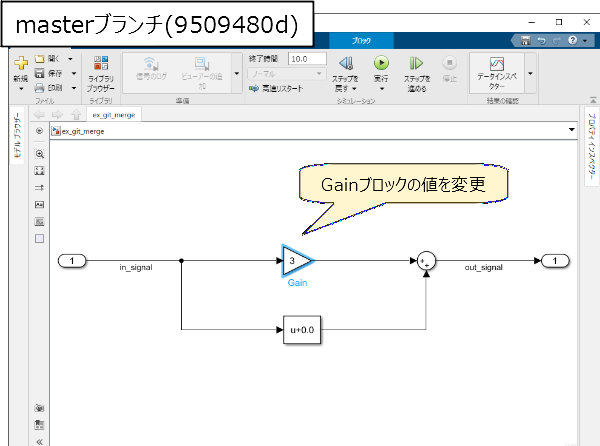Click the in_signal line label

[135, 267]
